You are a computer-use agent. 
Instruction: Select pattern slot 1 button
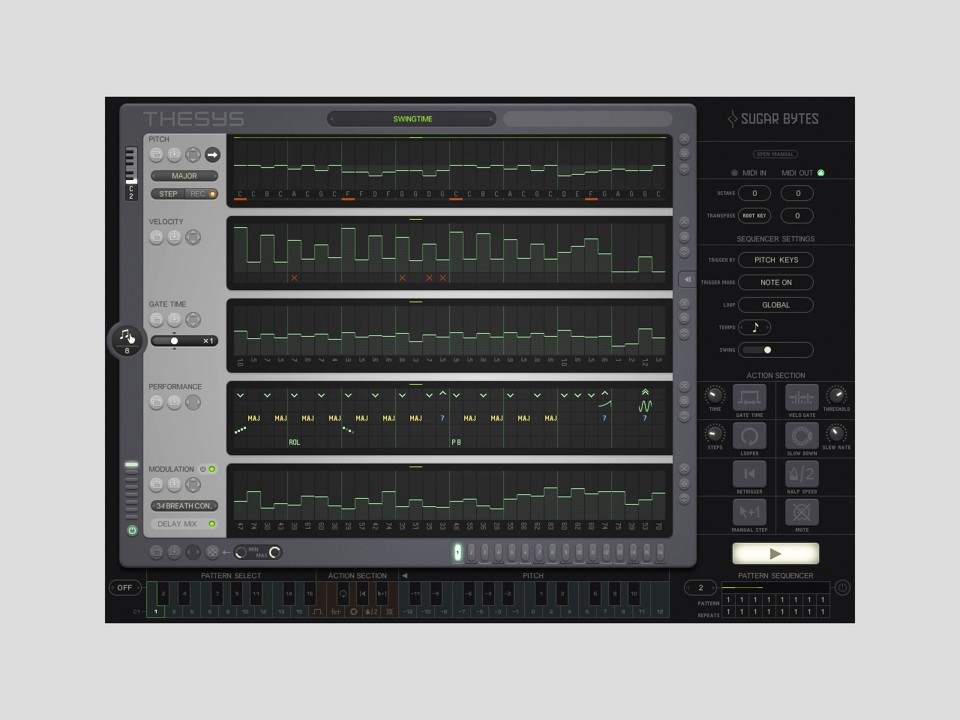(x=457, y=552)
